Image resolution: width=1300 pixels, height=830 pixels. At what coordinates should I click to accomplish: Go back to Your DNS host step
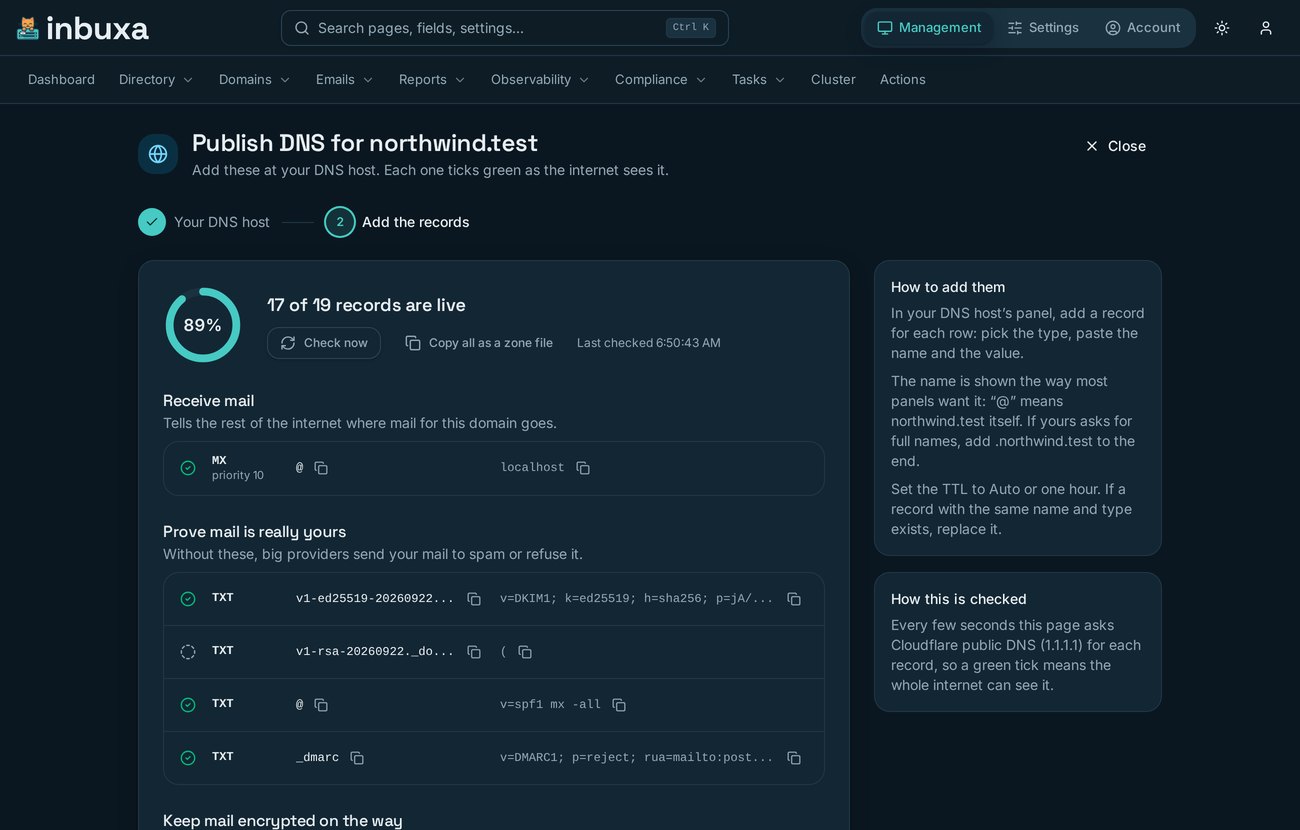[204, 222]
